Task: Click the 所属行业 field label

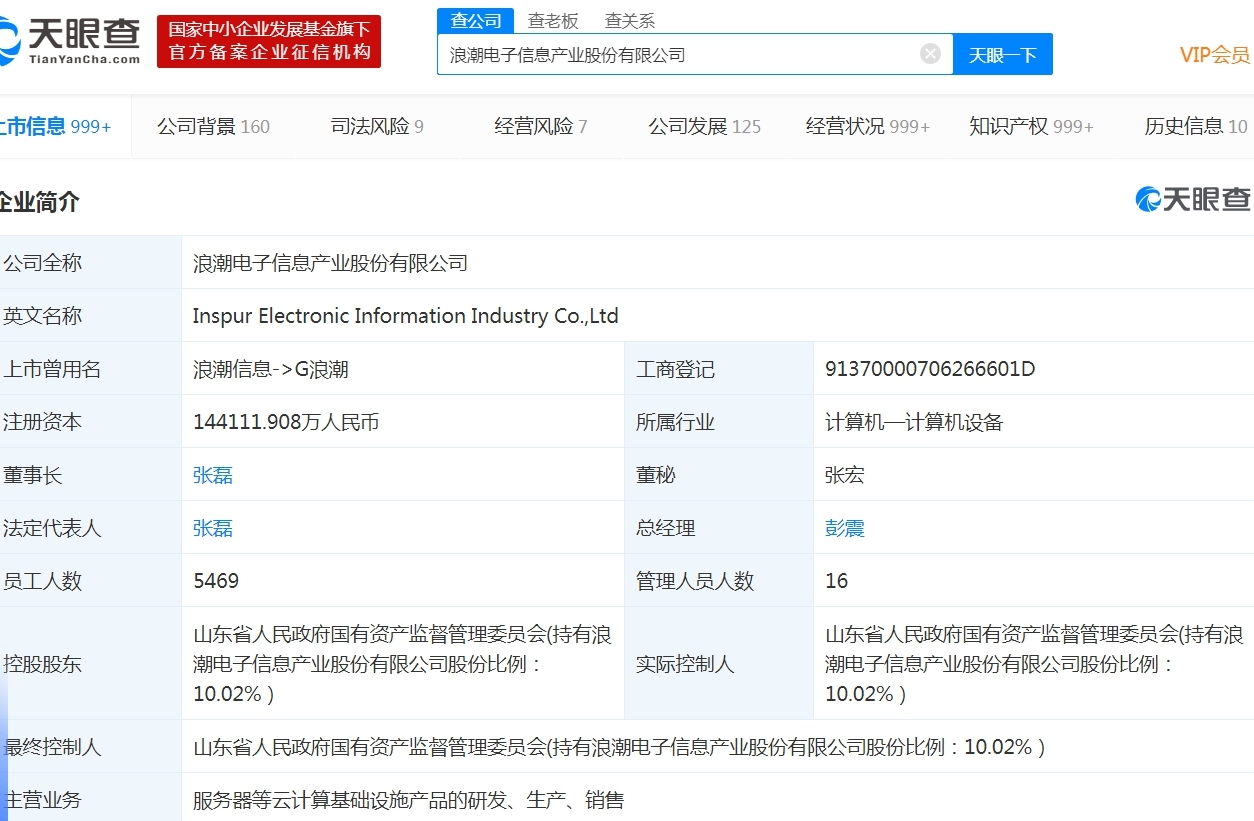Action: pos(675,422)
